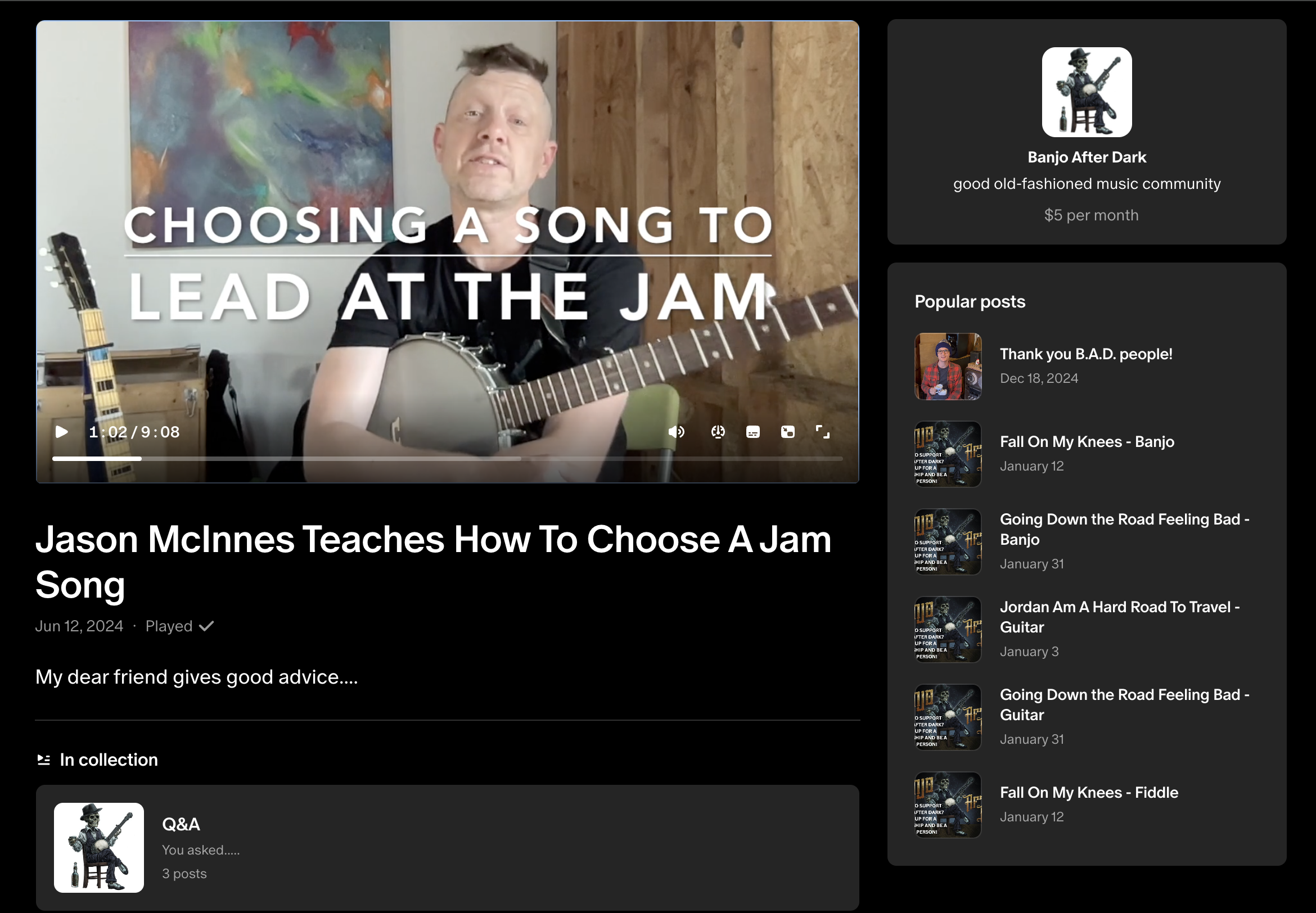Enter fullscreen video mode
Viewport: 1316px width, 913px height.
822,432
